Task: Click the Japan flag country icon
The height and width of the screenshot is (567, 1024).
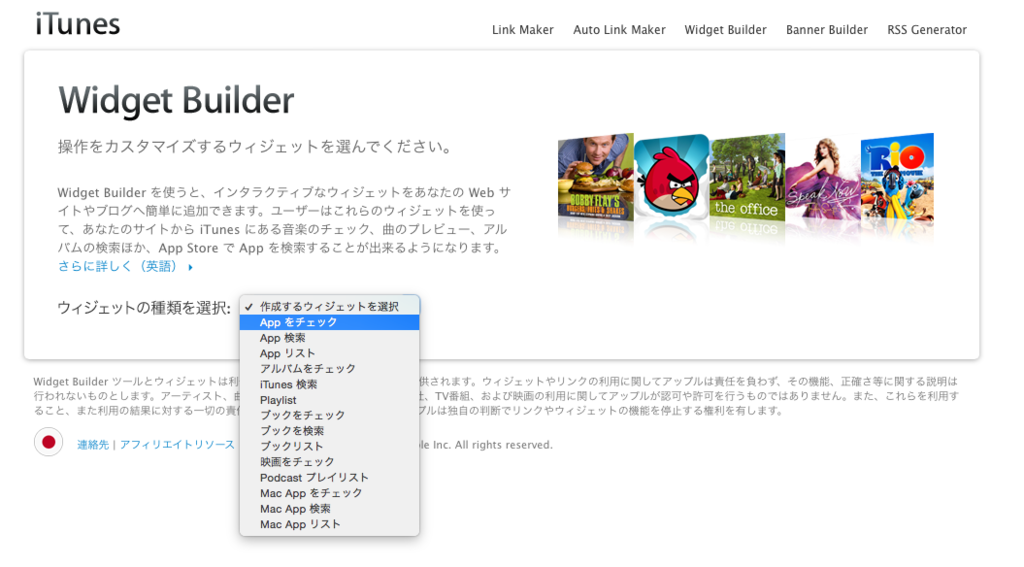Action: point(48,442)
